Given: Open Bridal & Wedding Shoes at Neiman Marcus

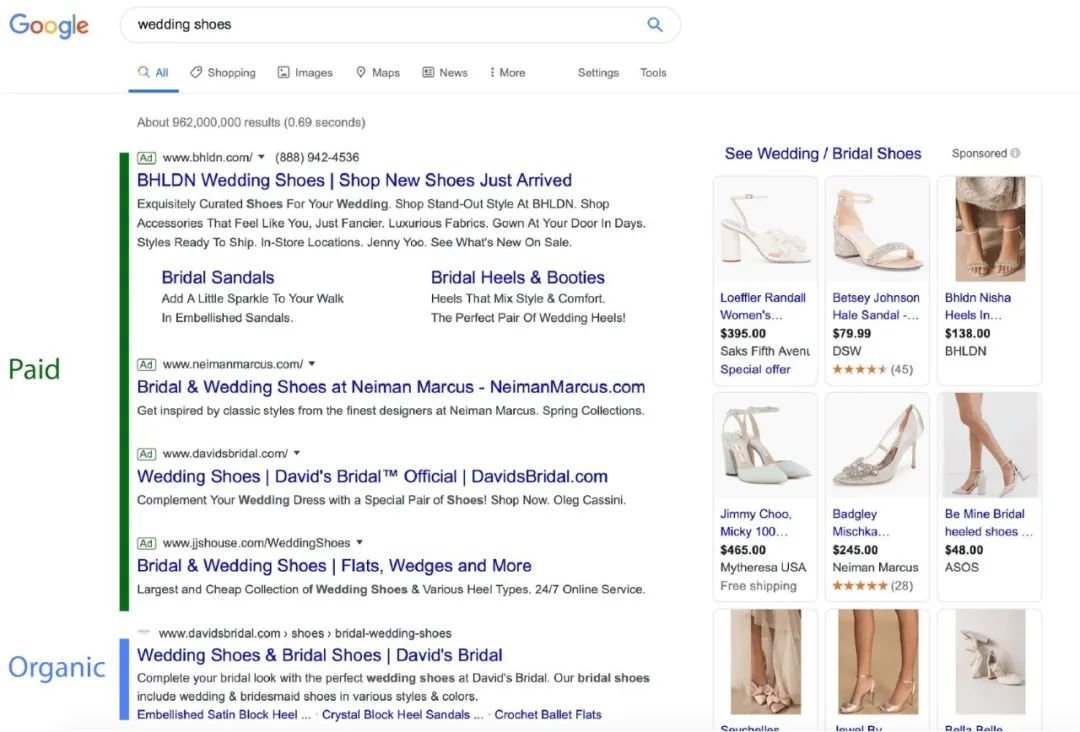Looking at the screenshot, I should click(x=391, y=387).
